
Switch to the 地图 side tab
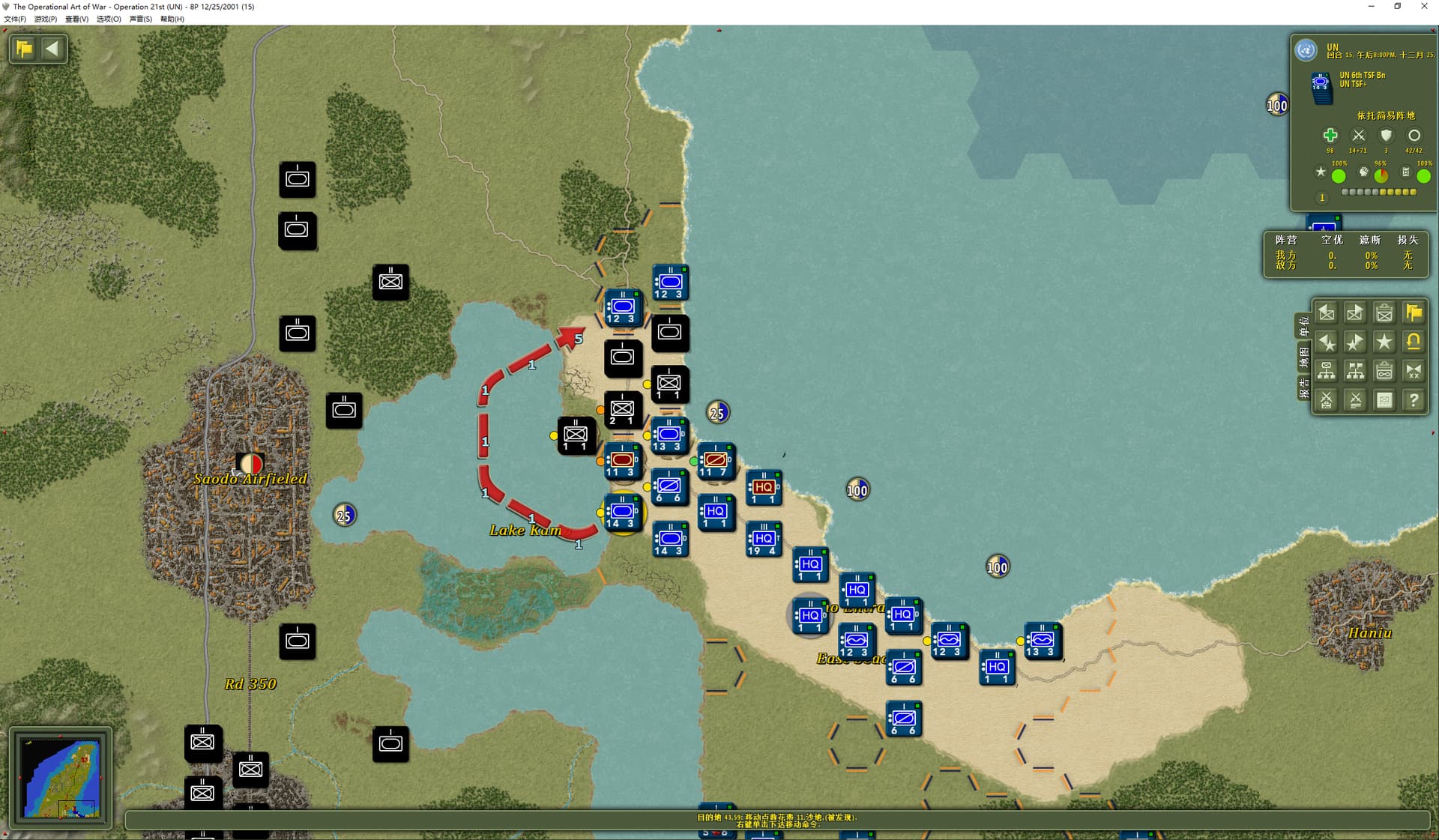[x=1304, y=357]
